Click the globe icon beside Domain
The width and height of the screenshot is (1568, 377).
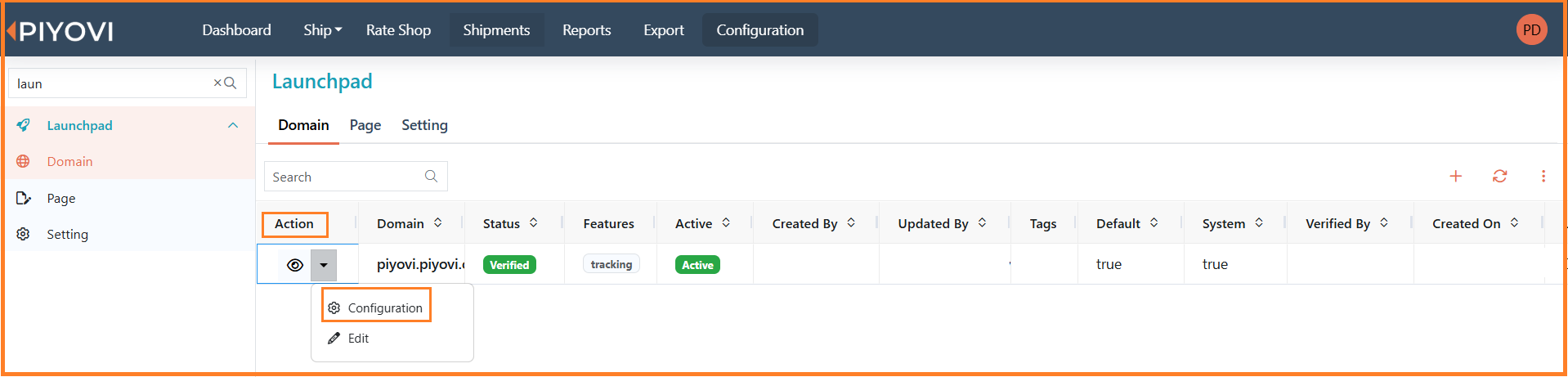pos(24,161)
